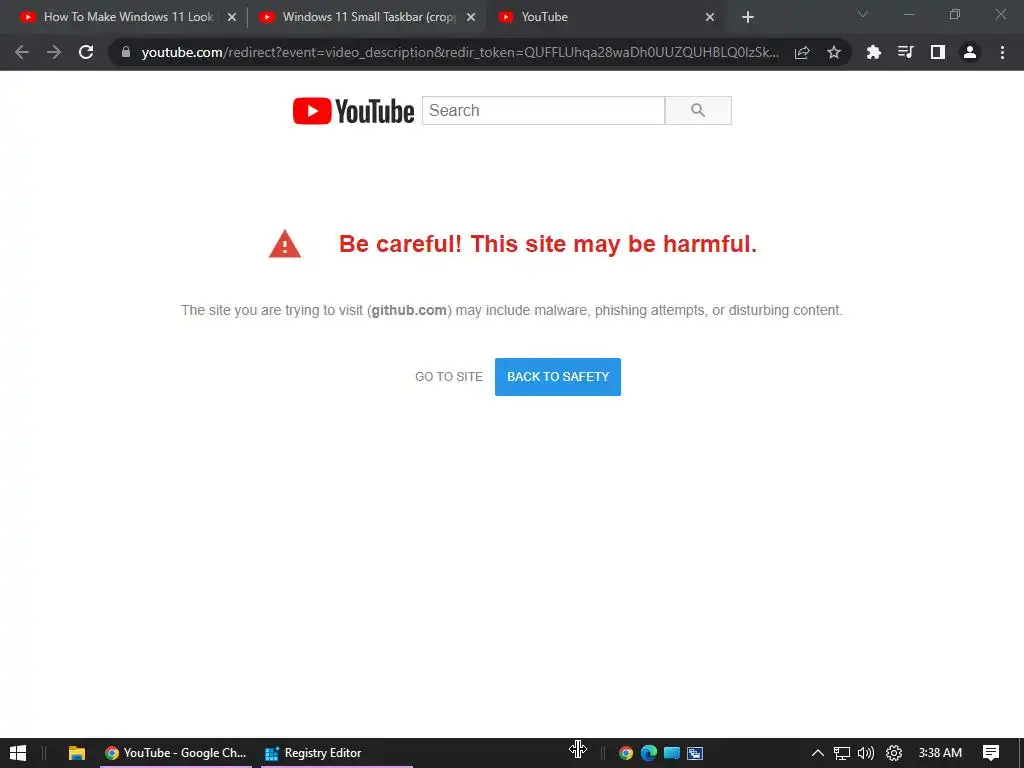This screenshot has width=1024, height=768.
Task: Reload the current page
Action: (x=86, y=52)
